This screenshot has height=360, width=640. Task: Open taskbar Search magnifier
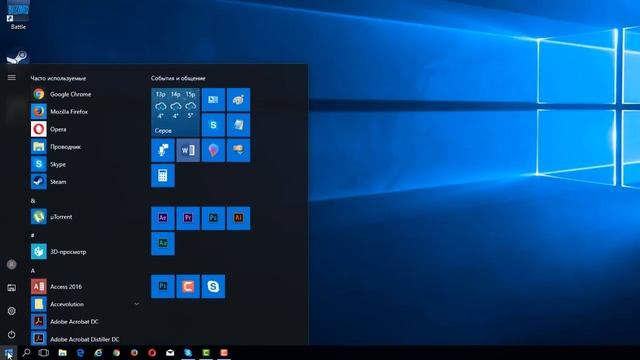[x=26, y=353]
